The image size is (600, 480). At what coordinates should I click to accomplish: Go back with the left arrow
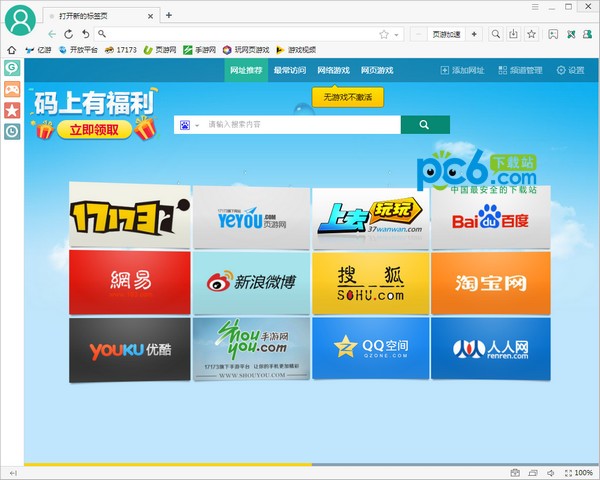point(52,34)
